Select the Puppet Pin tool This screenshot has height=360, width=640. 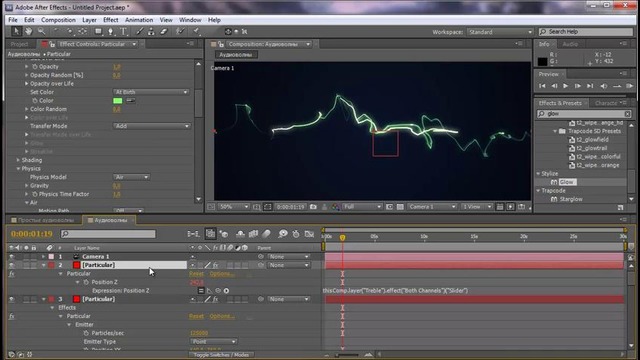(196, 31)
